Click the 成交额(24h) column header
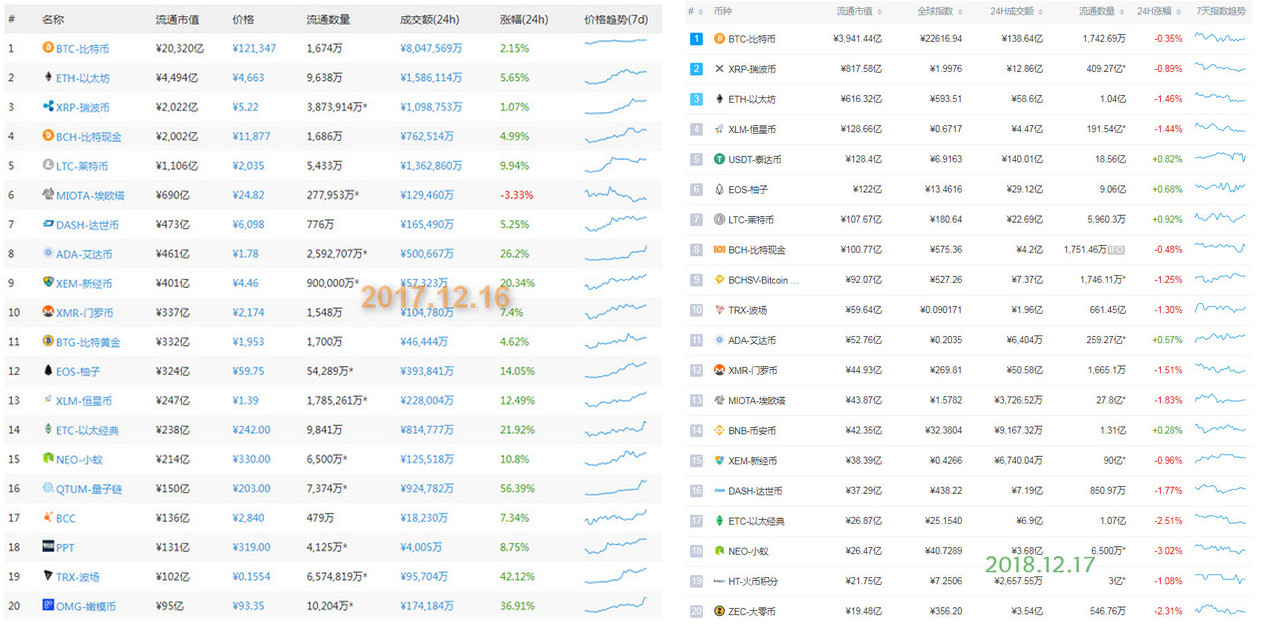 [x=429, y=20]
